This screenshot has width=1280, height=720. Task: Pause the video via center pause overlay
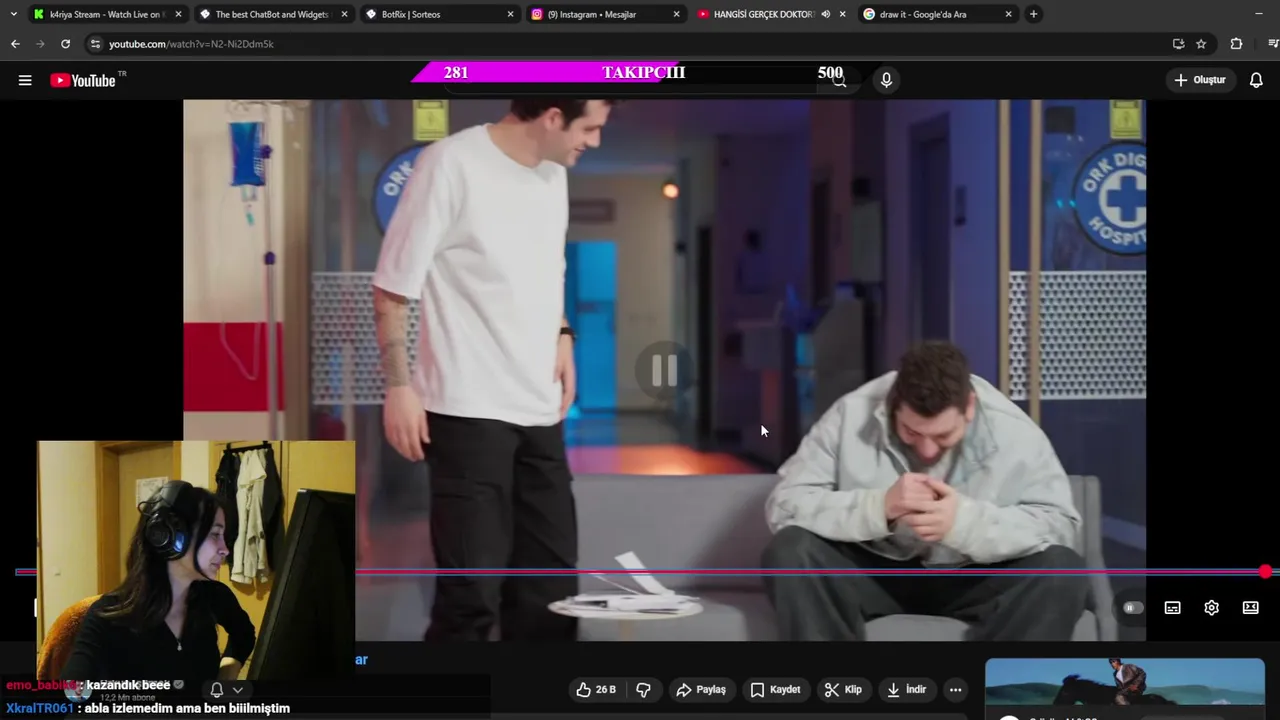click(x=664, y=371)
